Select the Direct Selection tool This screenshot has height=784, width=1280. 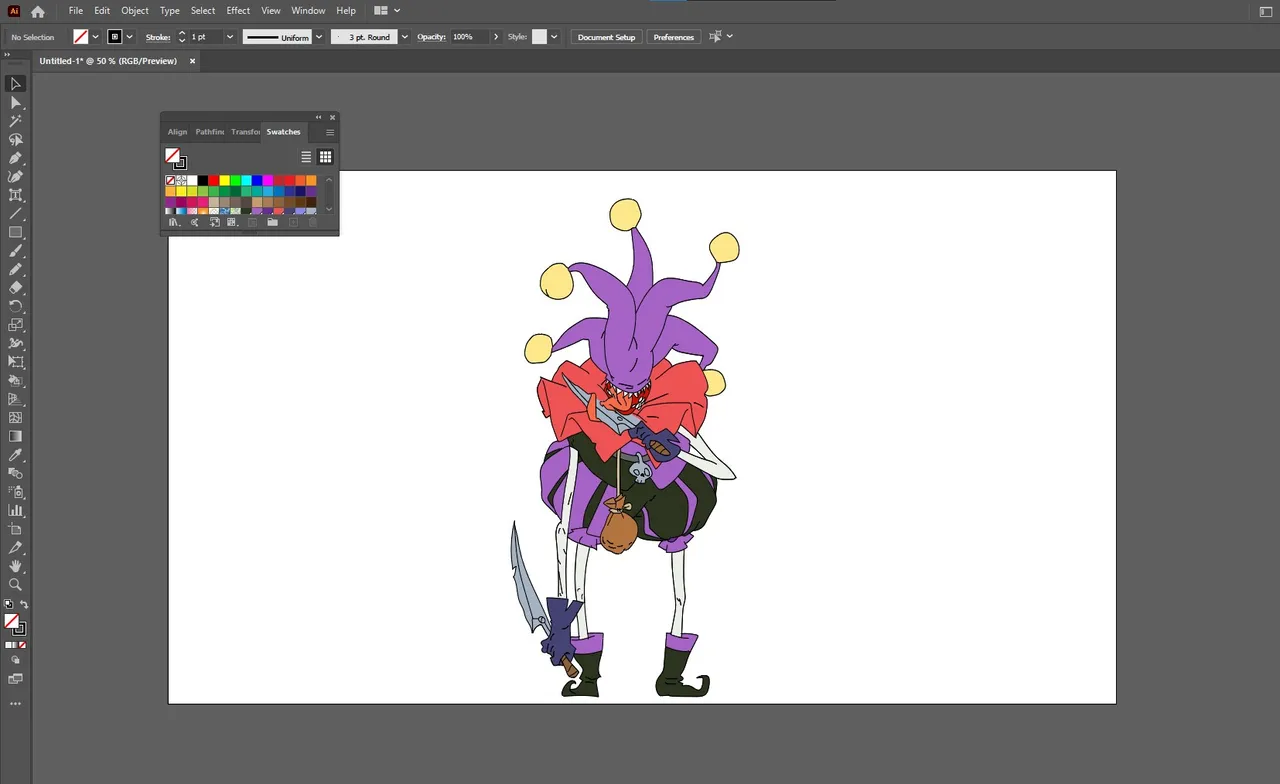point(15,103)
